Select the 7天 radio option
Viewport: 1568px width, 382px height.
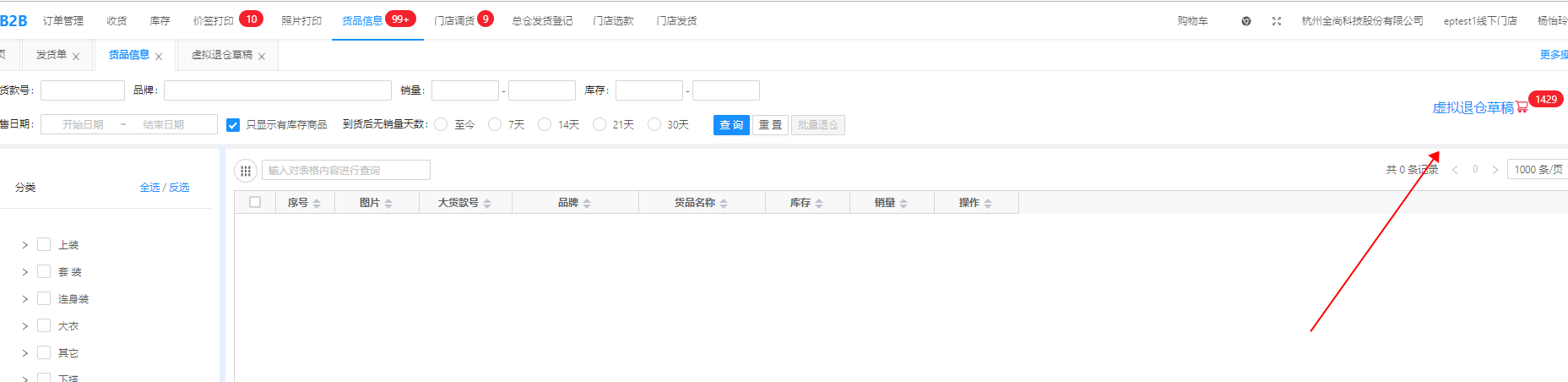tap(495, 125)
